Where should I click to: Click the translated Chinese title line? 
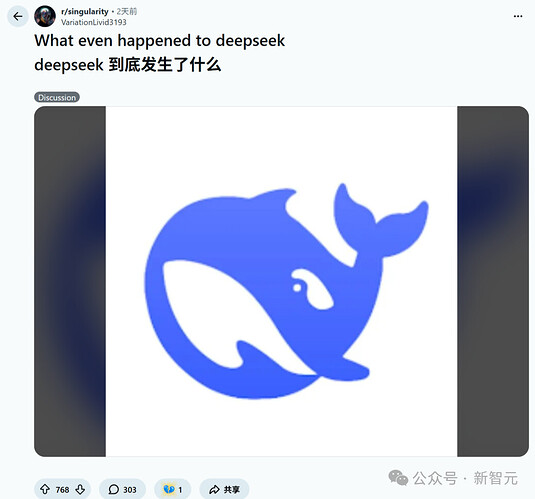tap(128, 65)
